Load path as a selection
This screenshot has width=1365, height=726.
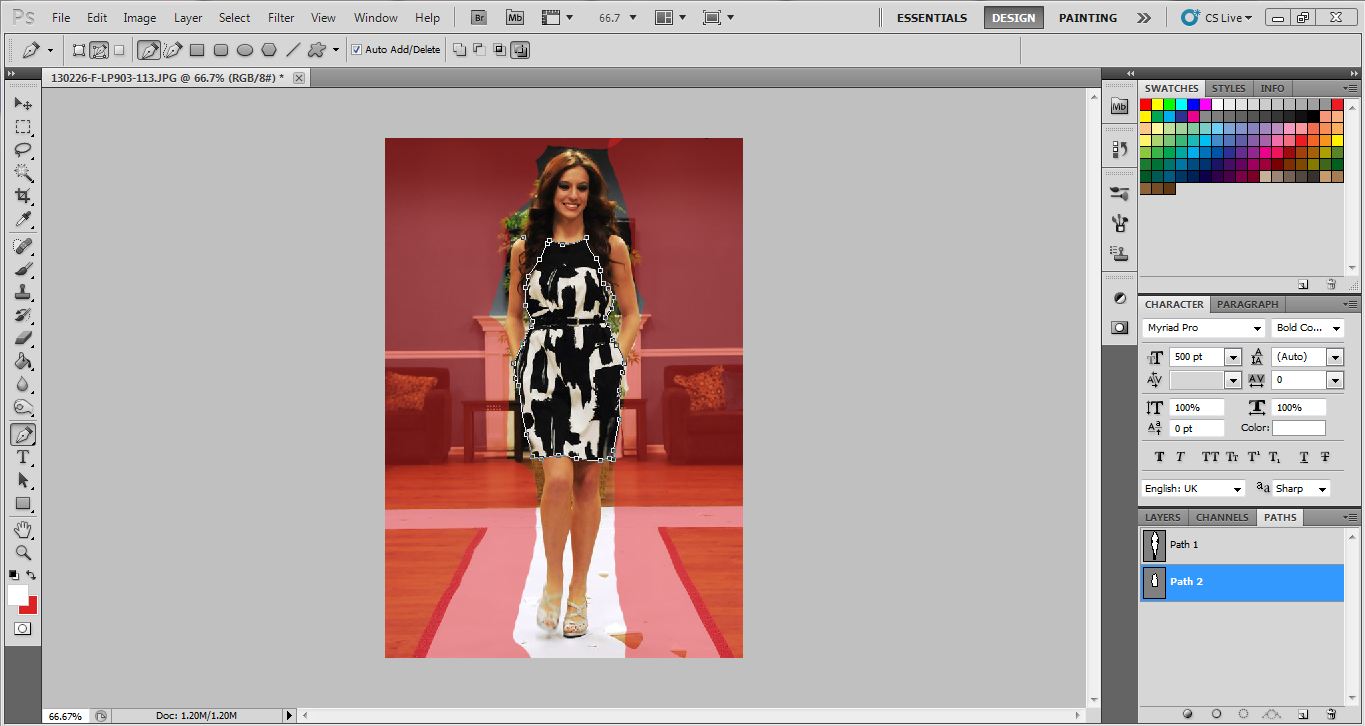[x=1244, y=714]
